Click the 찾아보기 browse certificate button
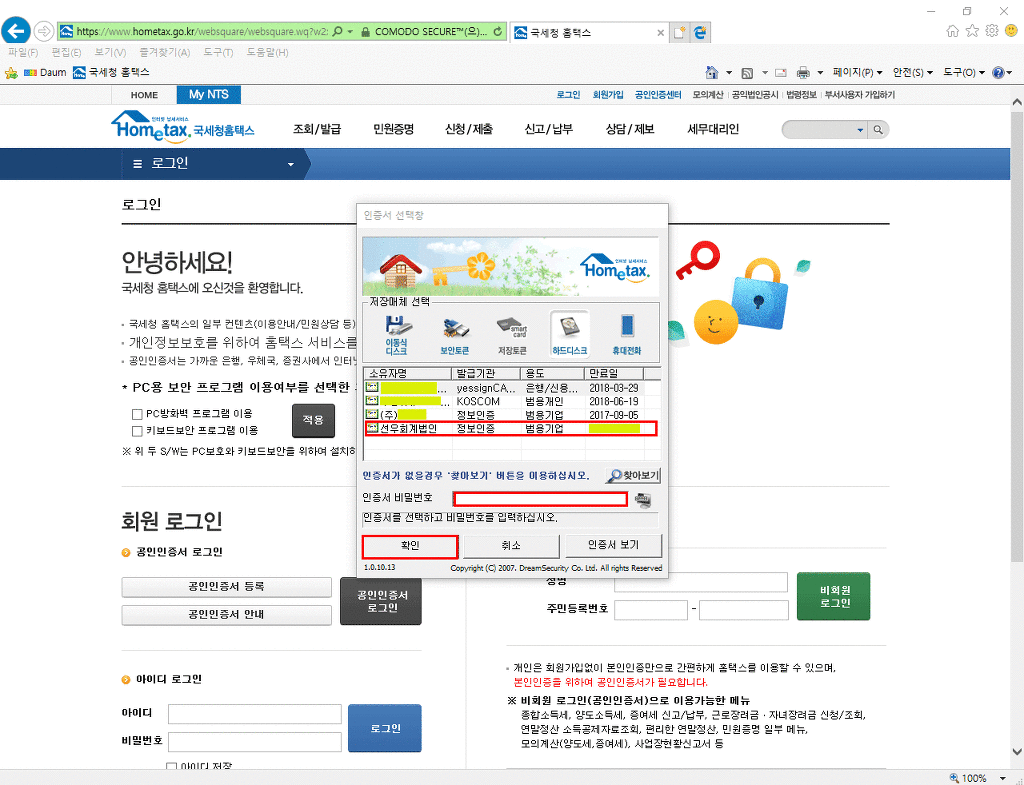 tap(633, 475)
